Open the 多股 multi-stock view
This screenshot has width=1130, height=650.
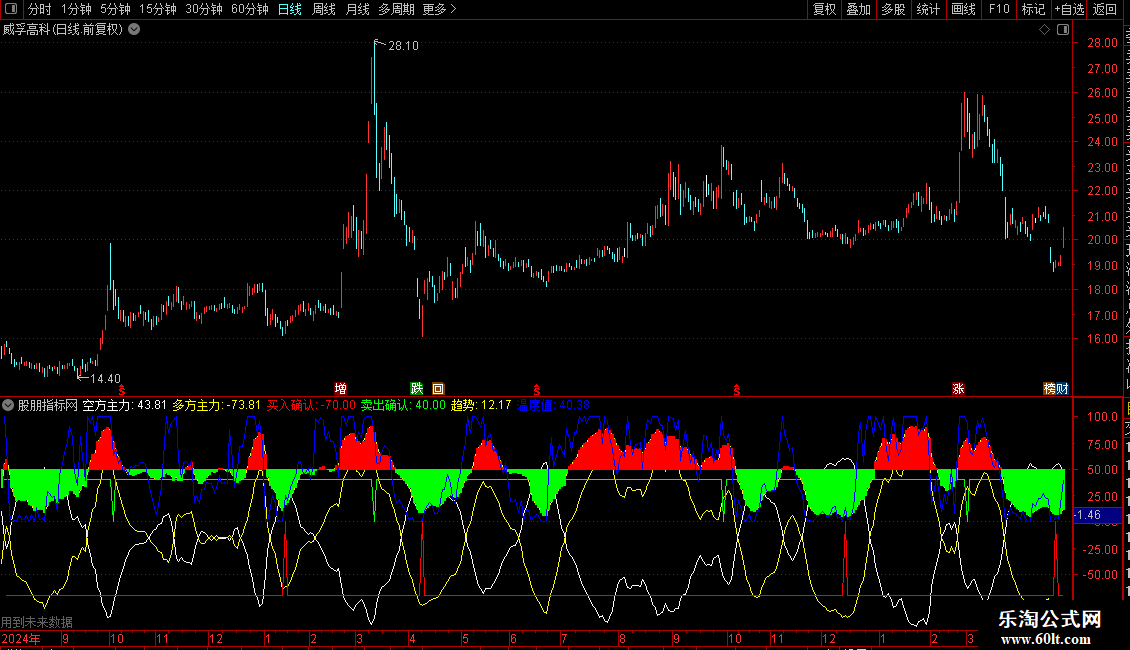pos(893,9)
